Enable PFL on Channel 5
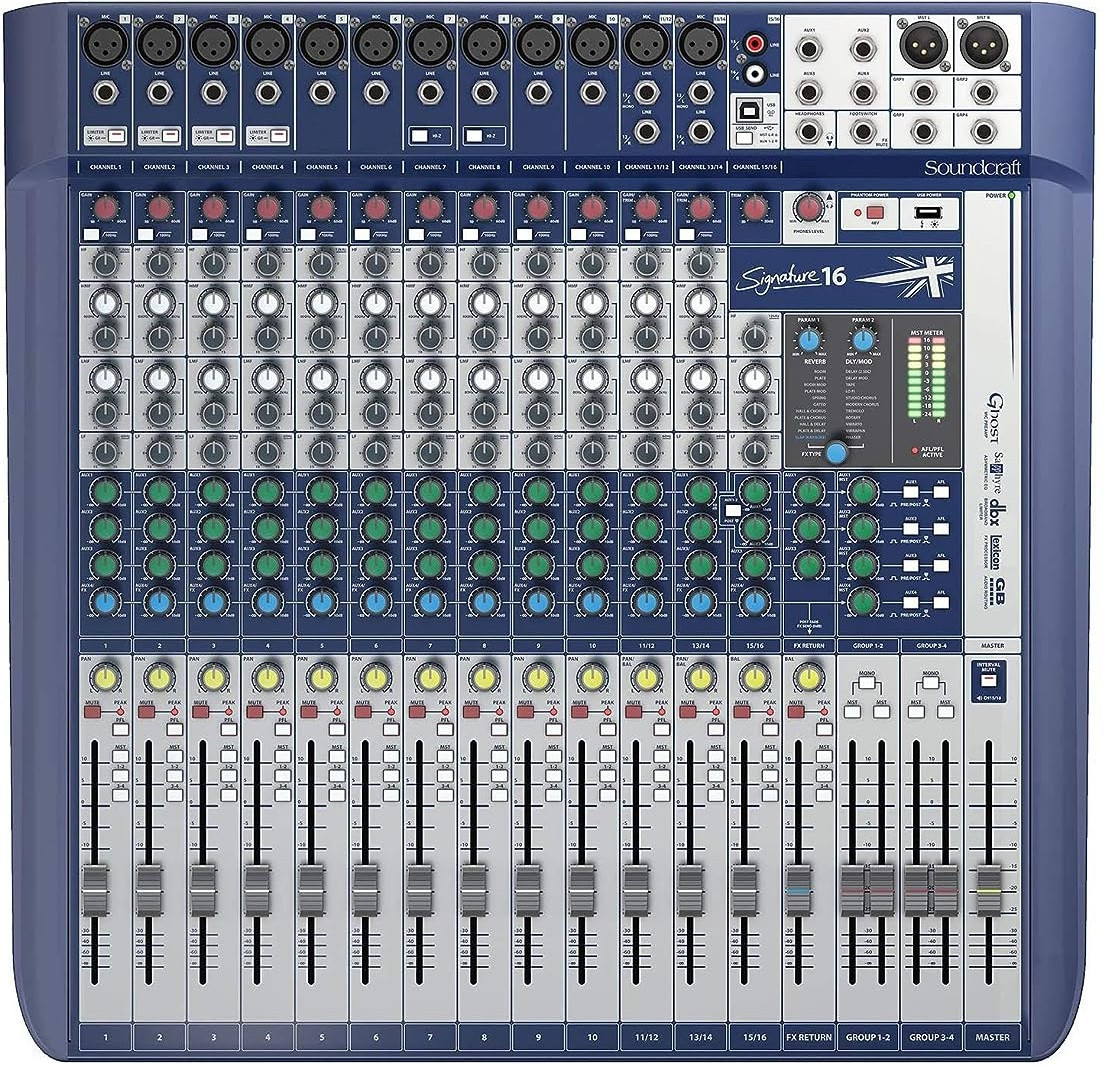The height and width of the screenshot is (1065, 1116). click(337, 730)
